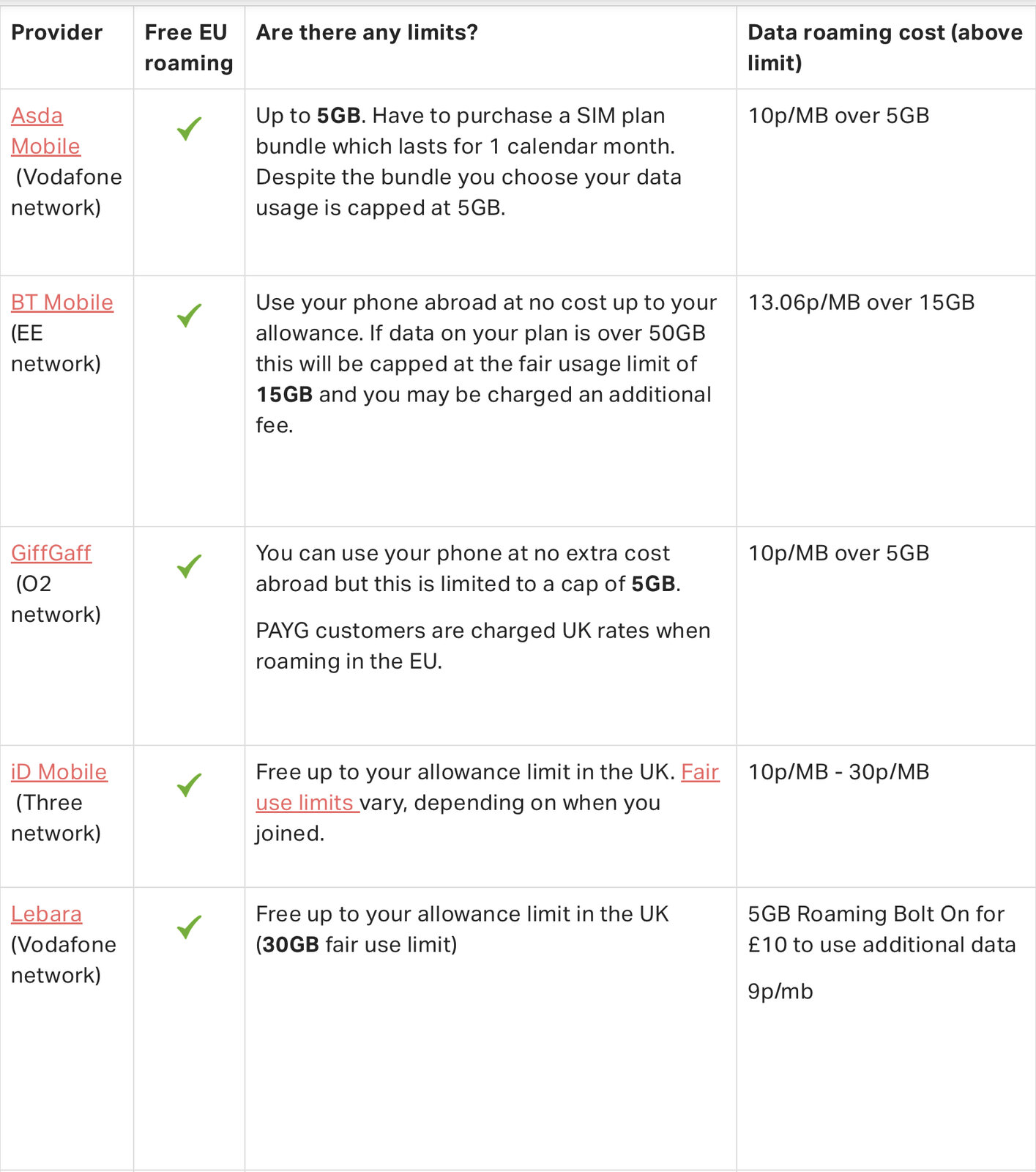Click the 'Provider' column header
1036x1172 pixels.
click(57, 33)
